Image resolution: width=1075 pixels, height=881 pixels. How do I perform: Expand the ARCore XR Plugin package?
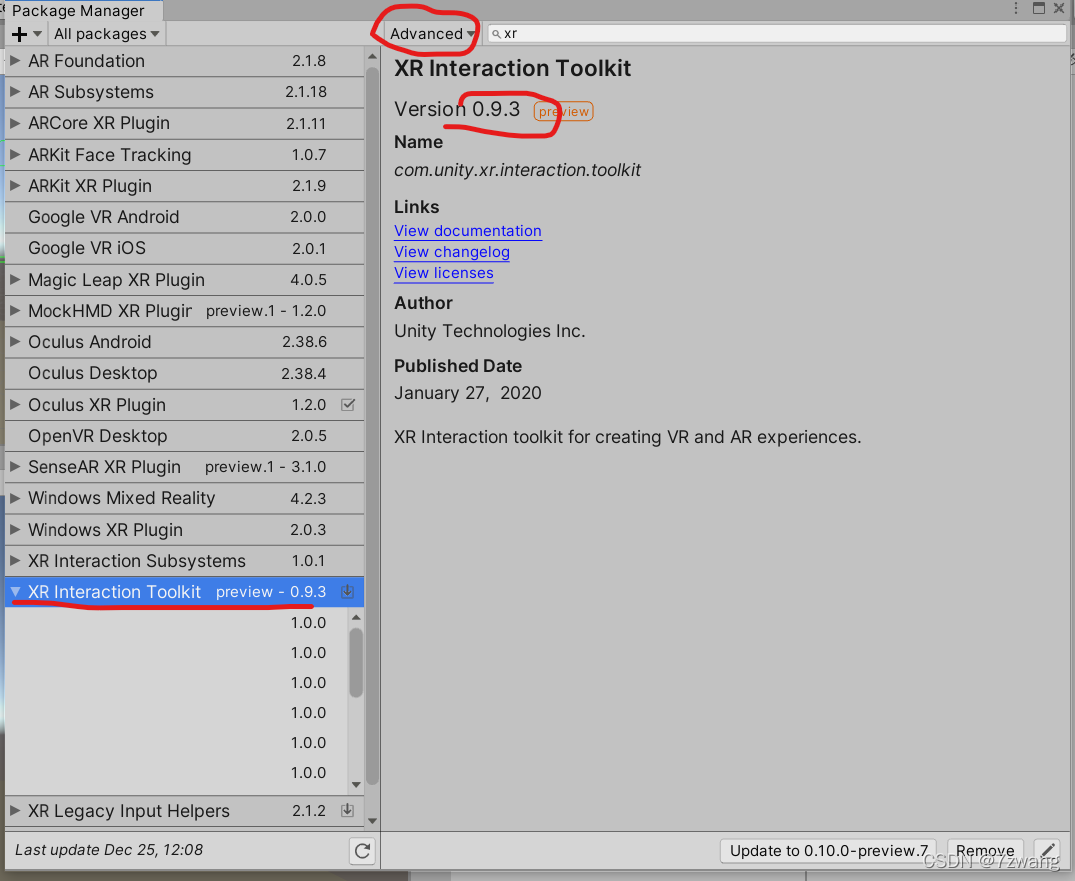(14, 123)
